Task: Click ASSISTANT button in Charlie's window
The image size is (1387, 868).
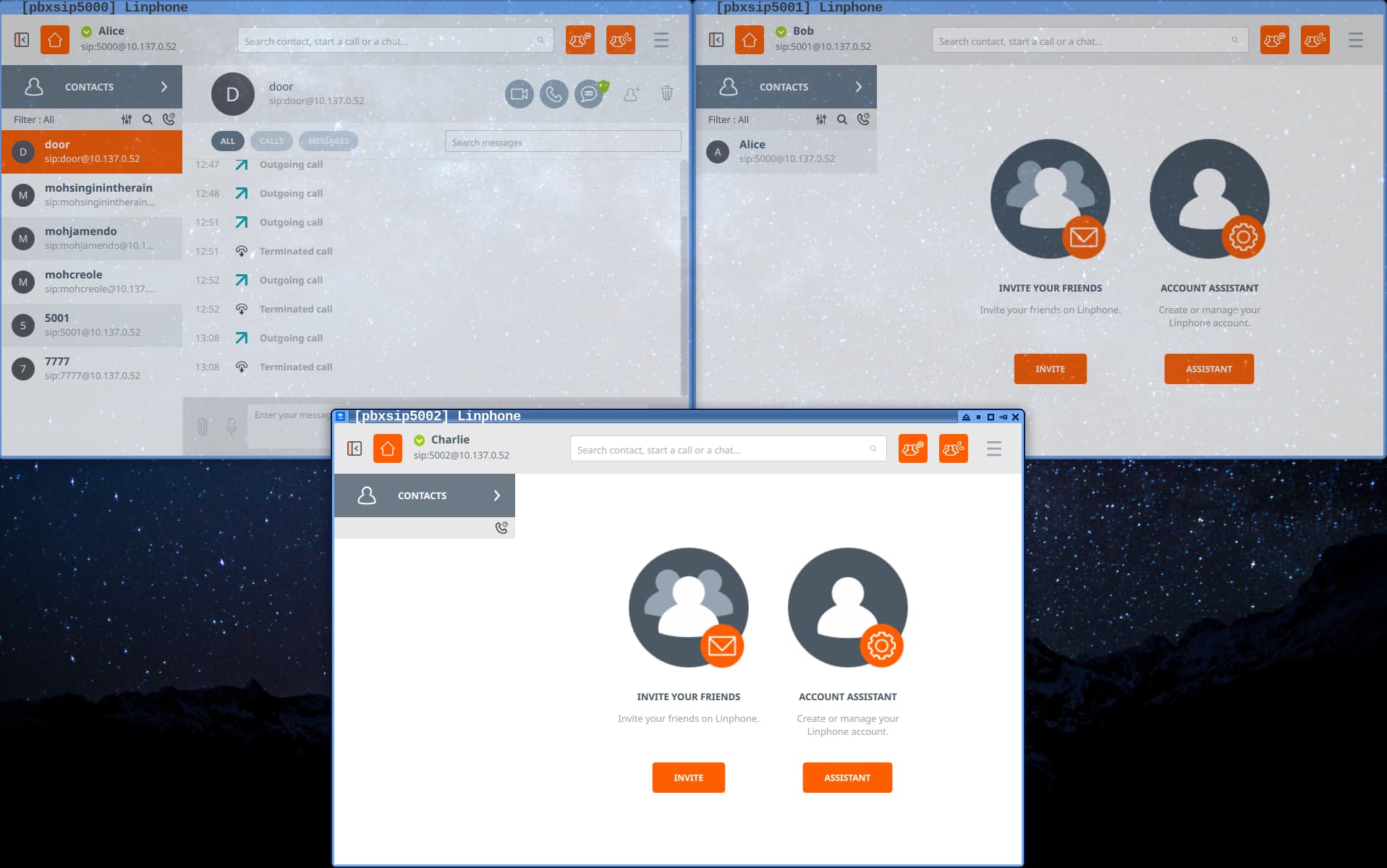Action: point(847,778)
